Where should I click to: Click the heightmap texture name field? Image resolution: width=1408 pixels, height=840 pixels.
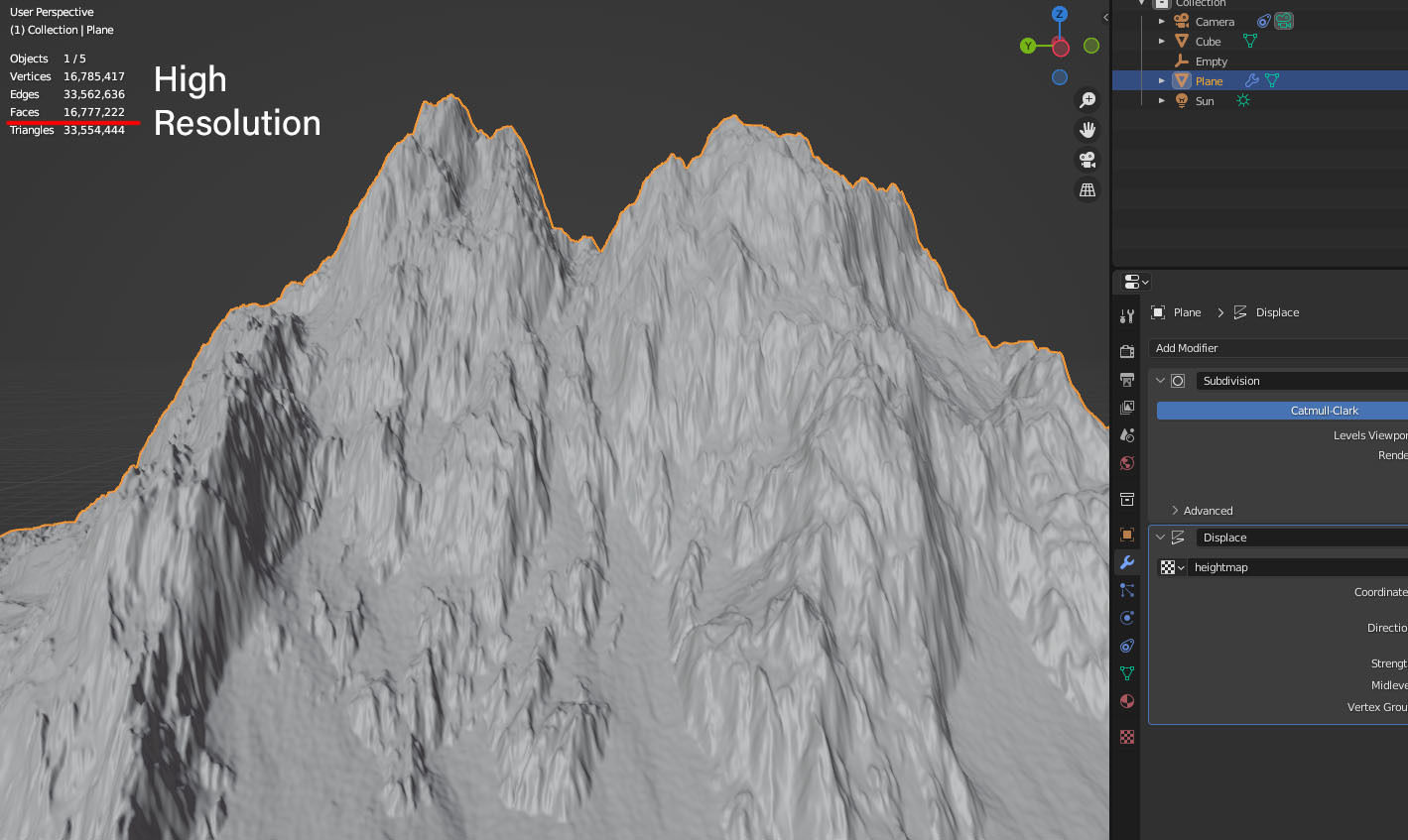(x=1298, y=567)
